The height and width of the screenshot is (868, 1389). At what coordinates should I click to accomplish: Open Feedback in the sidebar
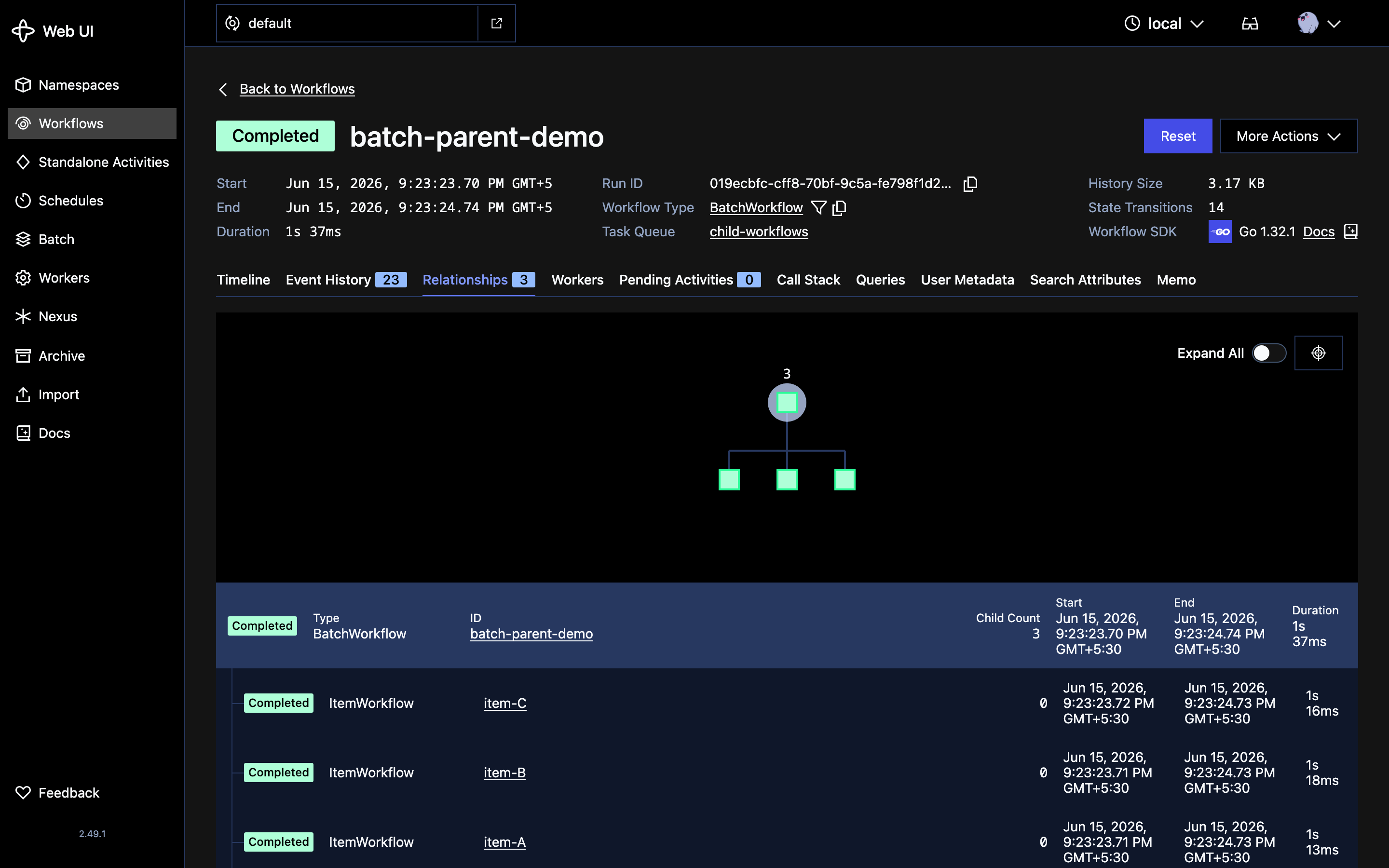tap(92, 793)
